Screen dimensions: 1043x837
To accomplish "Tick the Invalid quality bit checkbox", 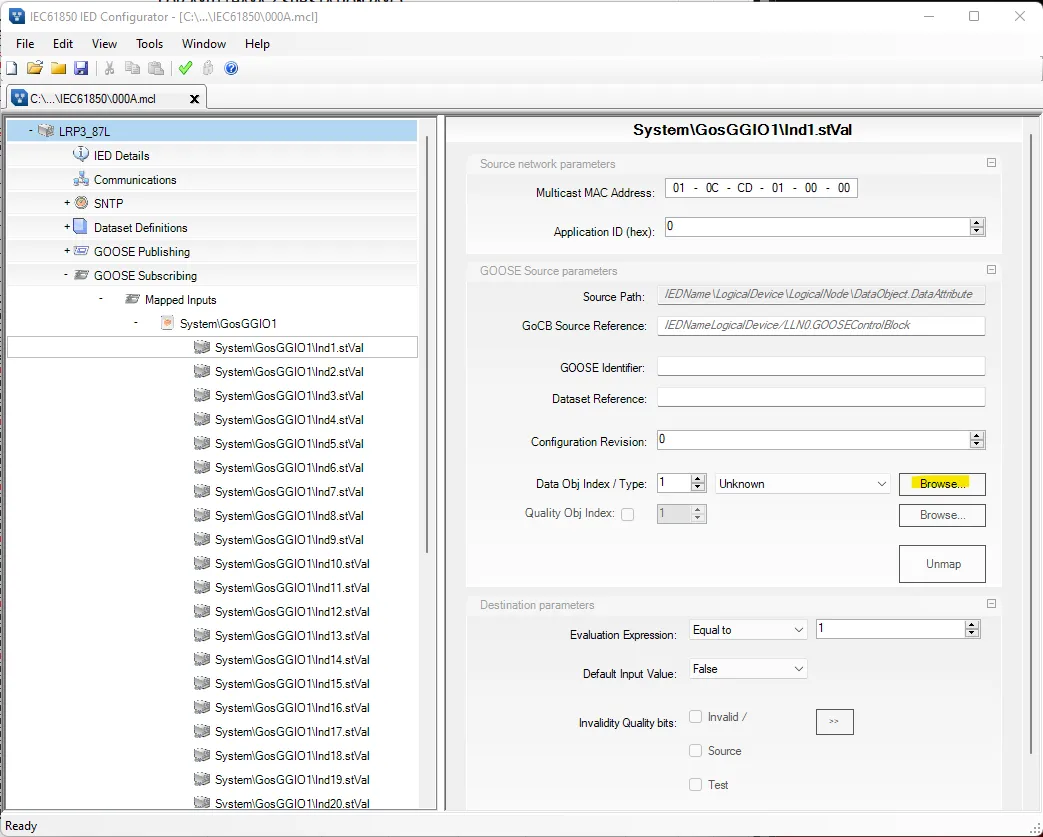I will (x=696, y=717).
